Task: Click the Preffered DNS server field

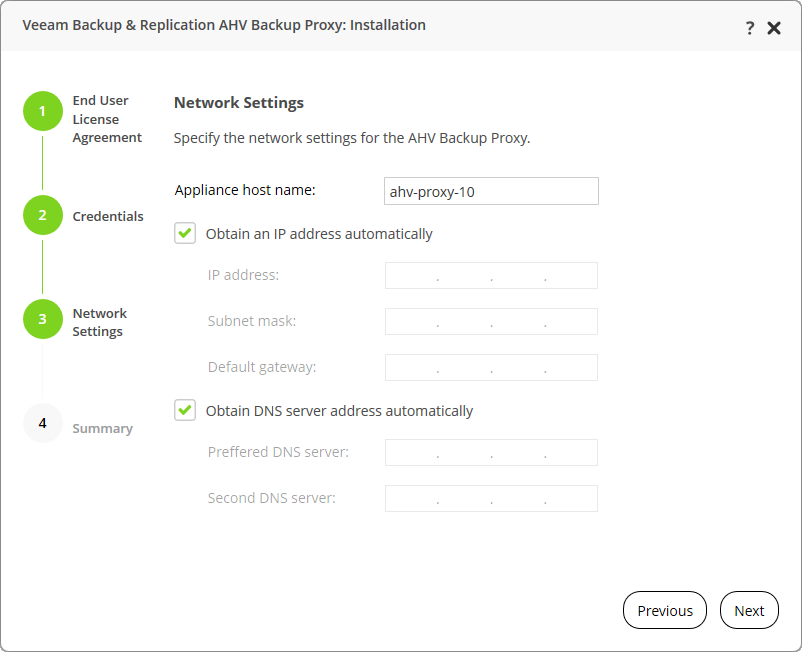Action: [x=491, y=453]
